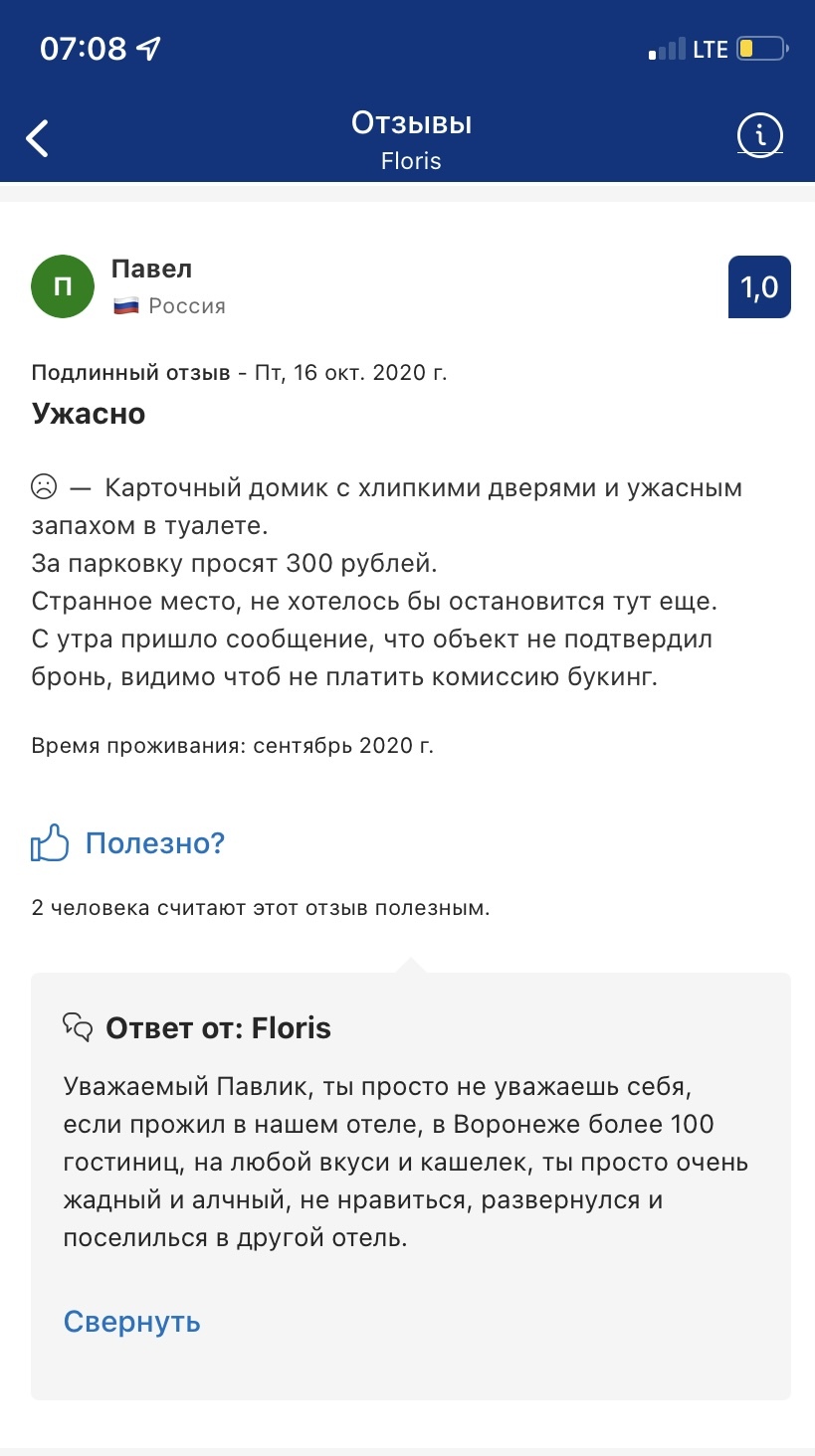Tap the back arrow in the header
This screenshot has height=1456, width=815.
pyautogui.click(x=38, y=138)
